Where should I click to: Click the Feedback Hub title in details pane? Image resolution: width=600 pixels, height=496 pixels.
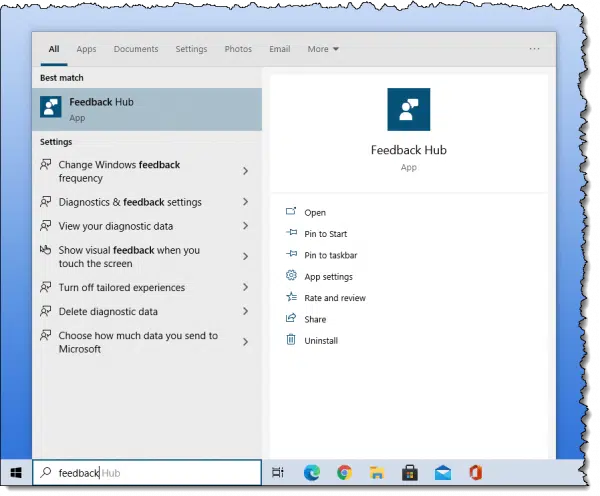409,150
